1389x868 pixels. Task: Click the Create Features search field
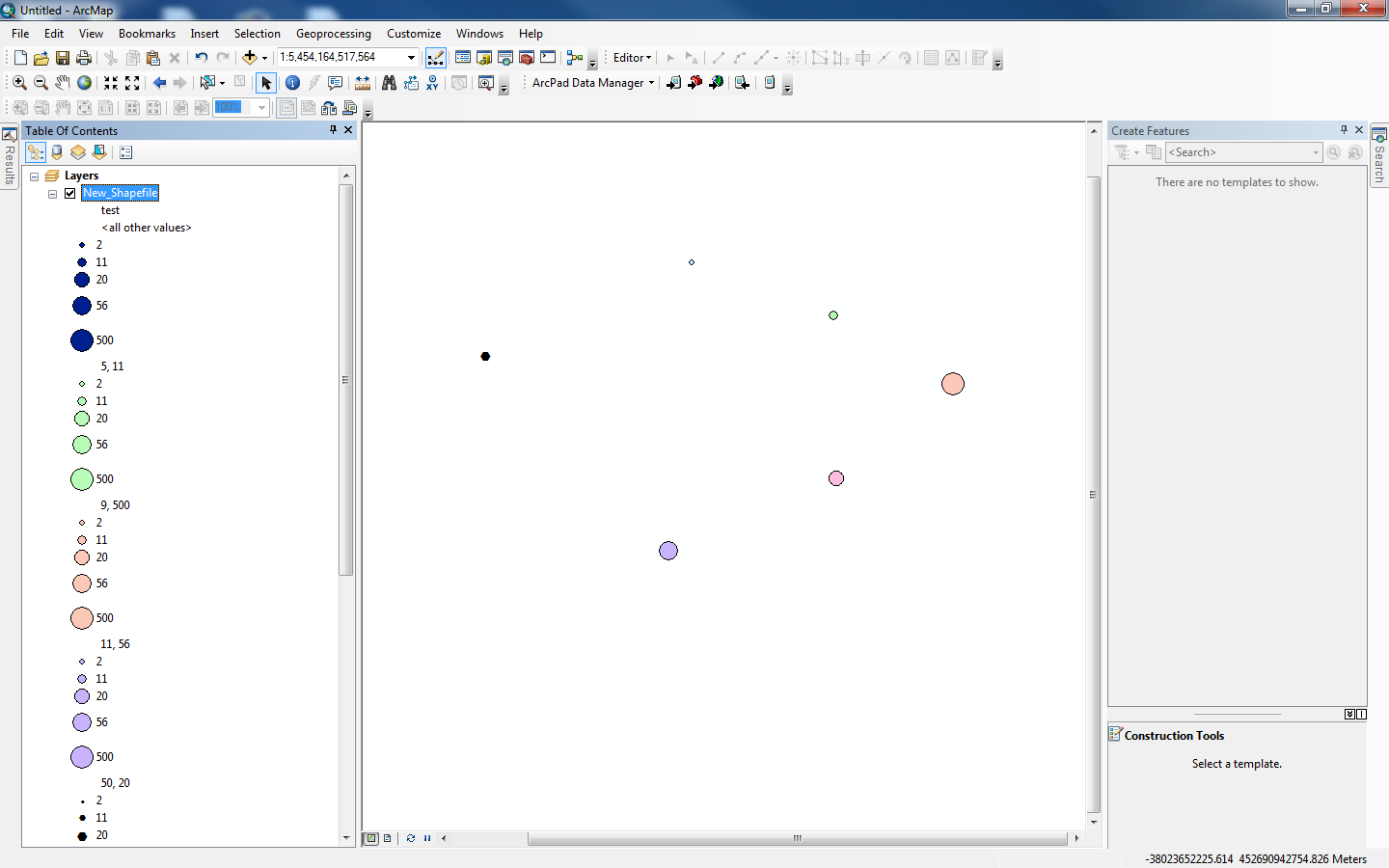(x=1243, y=152)
